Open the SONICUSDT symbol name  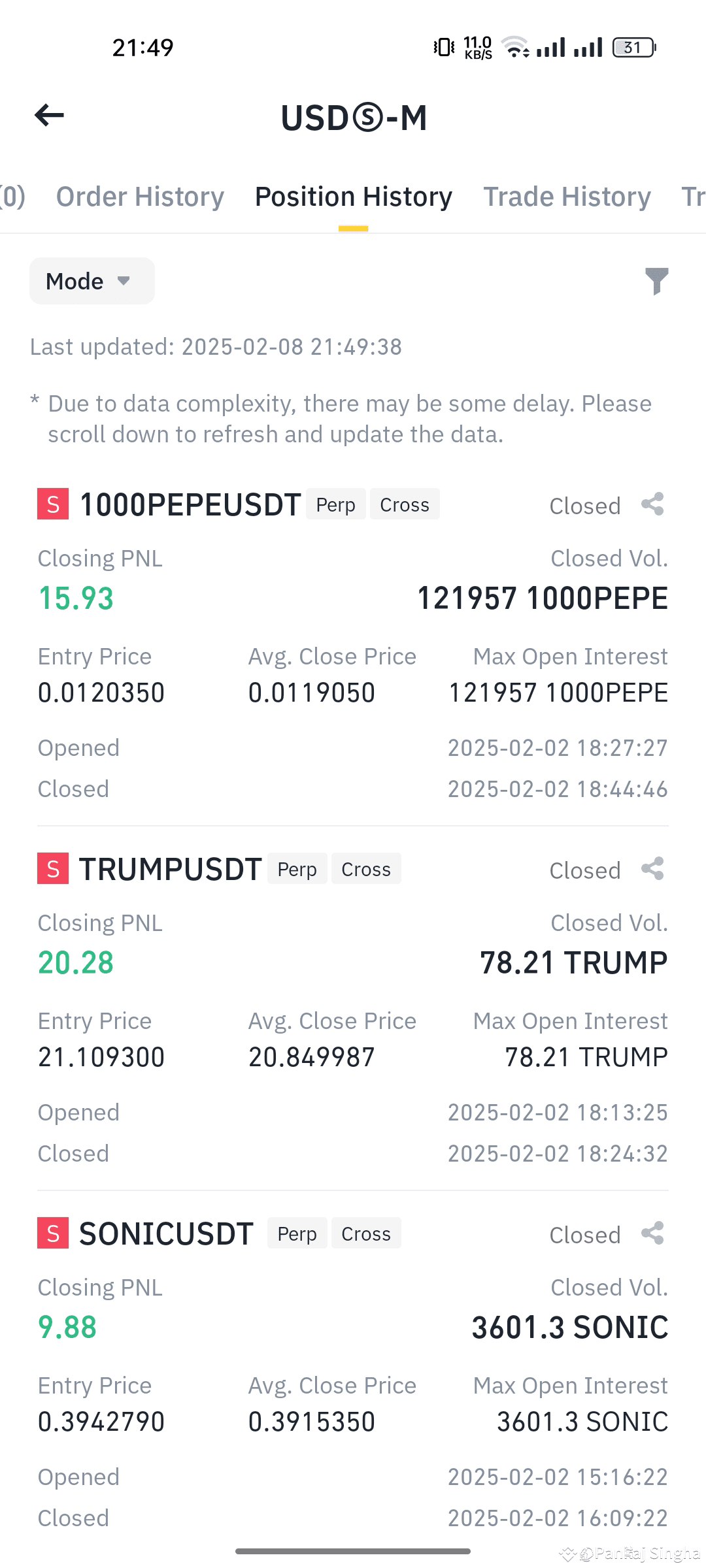pyautogui.click(x=166, y=1234)
